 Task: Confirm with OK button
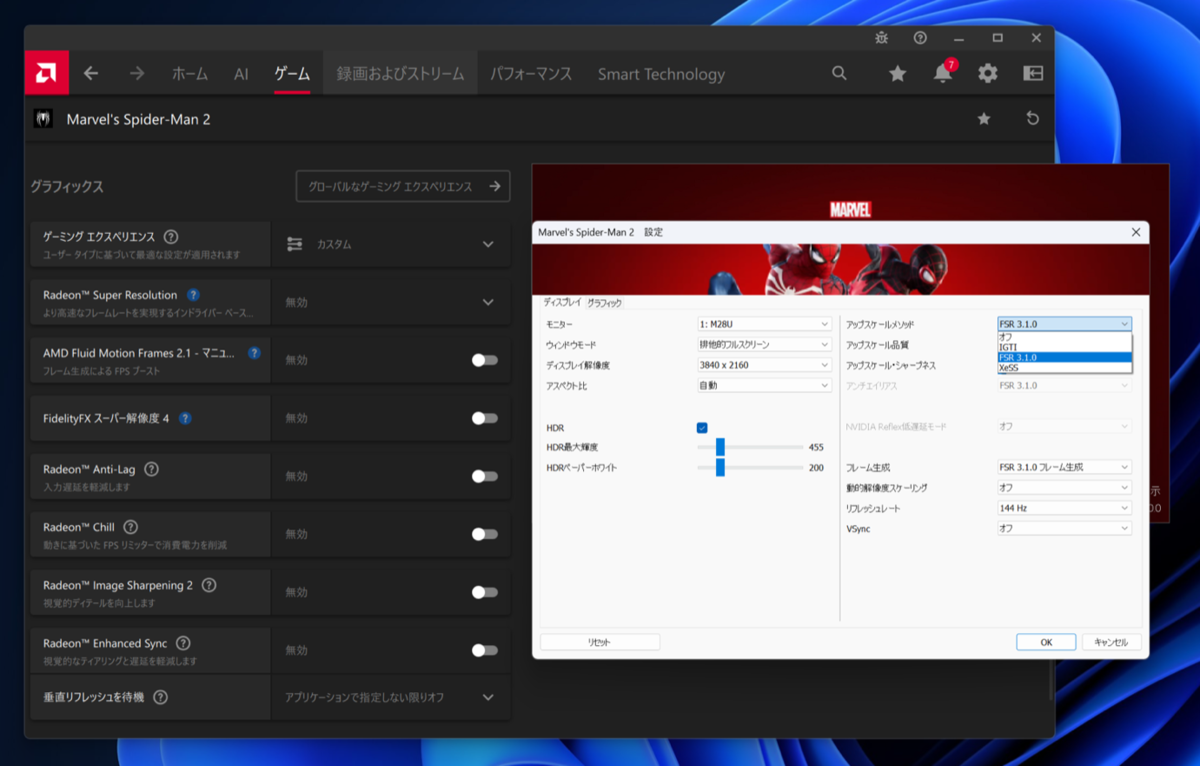click(x=1046, y=642)
